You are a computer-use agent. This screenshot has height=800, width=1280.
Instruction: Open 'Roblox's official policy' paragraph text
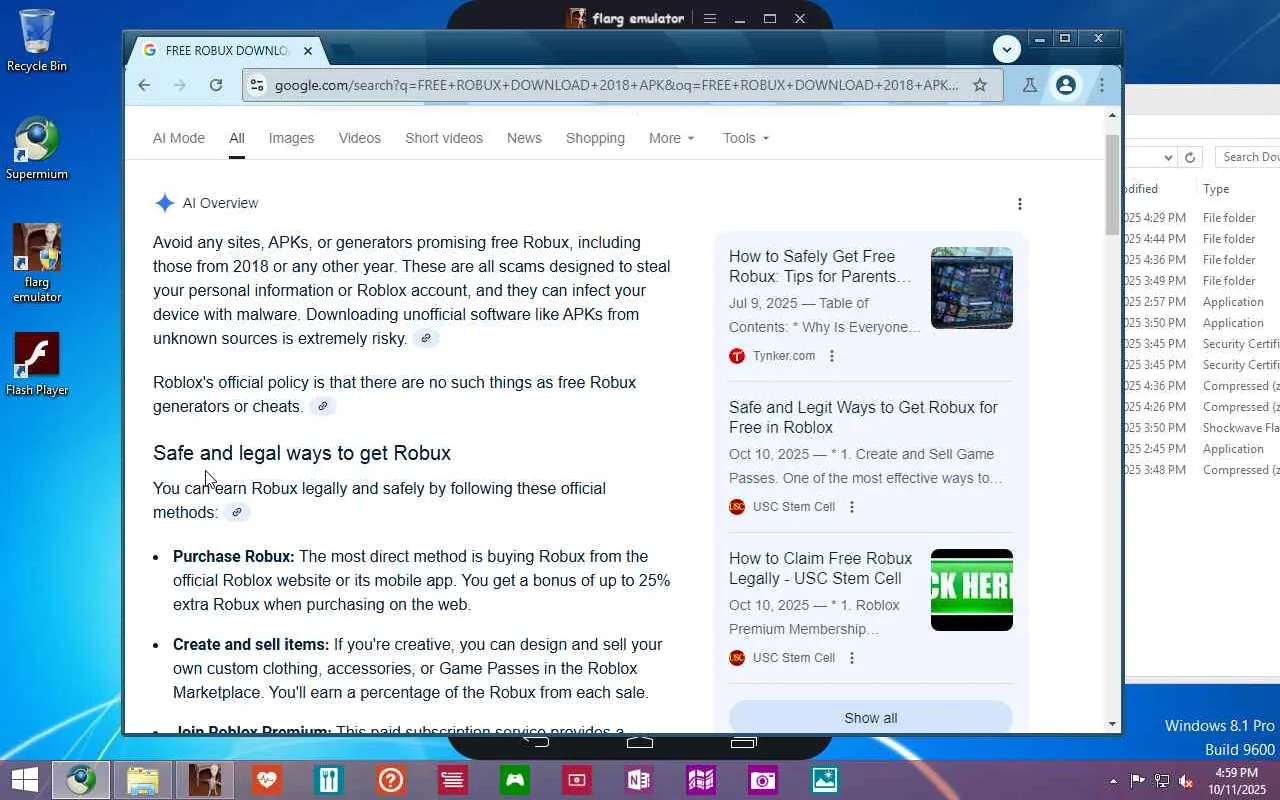point(395,394)
